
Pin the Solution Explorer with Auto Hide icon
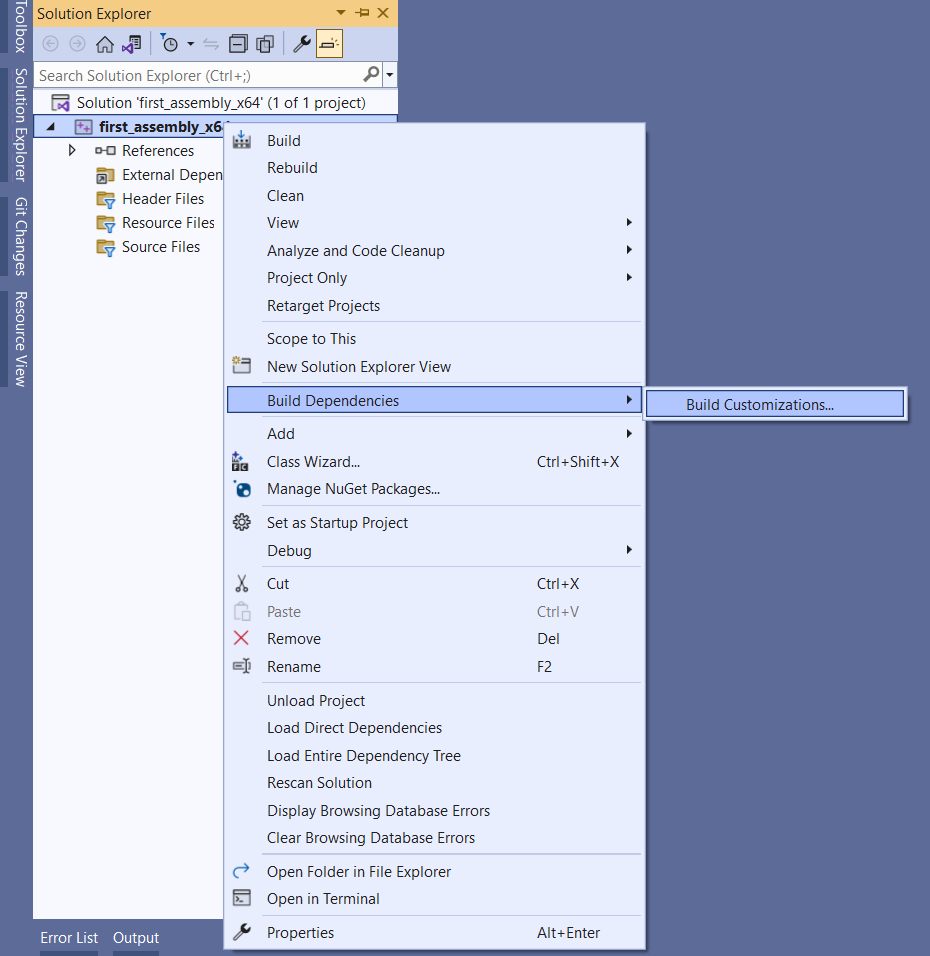362,13
